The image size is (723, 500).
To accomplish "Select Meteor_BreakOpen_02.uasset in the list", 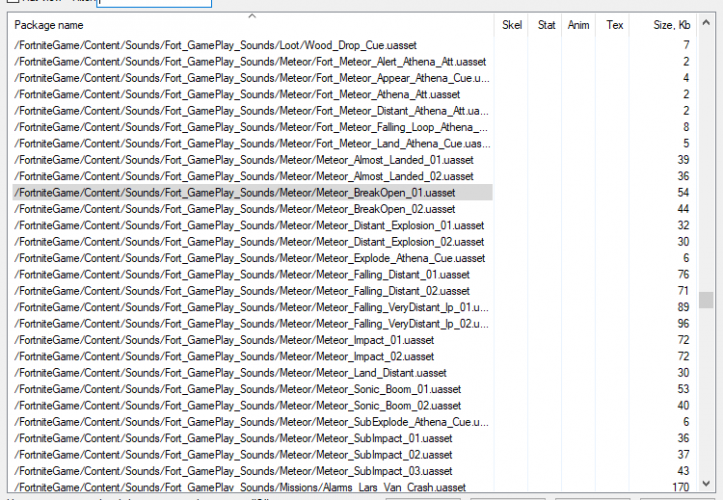I will click(234, 209).
